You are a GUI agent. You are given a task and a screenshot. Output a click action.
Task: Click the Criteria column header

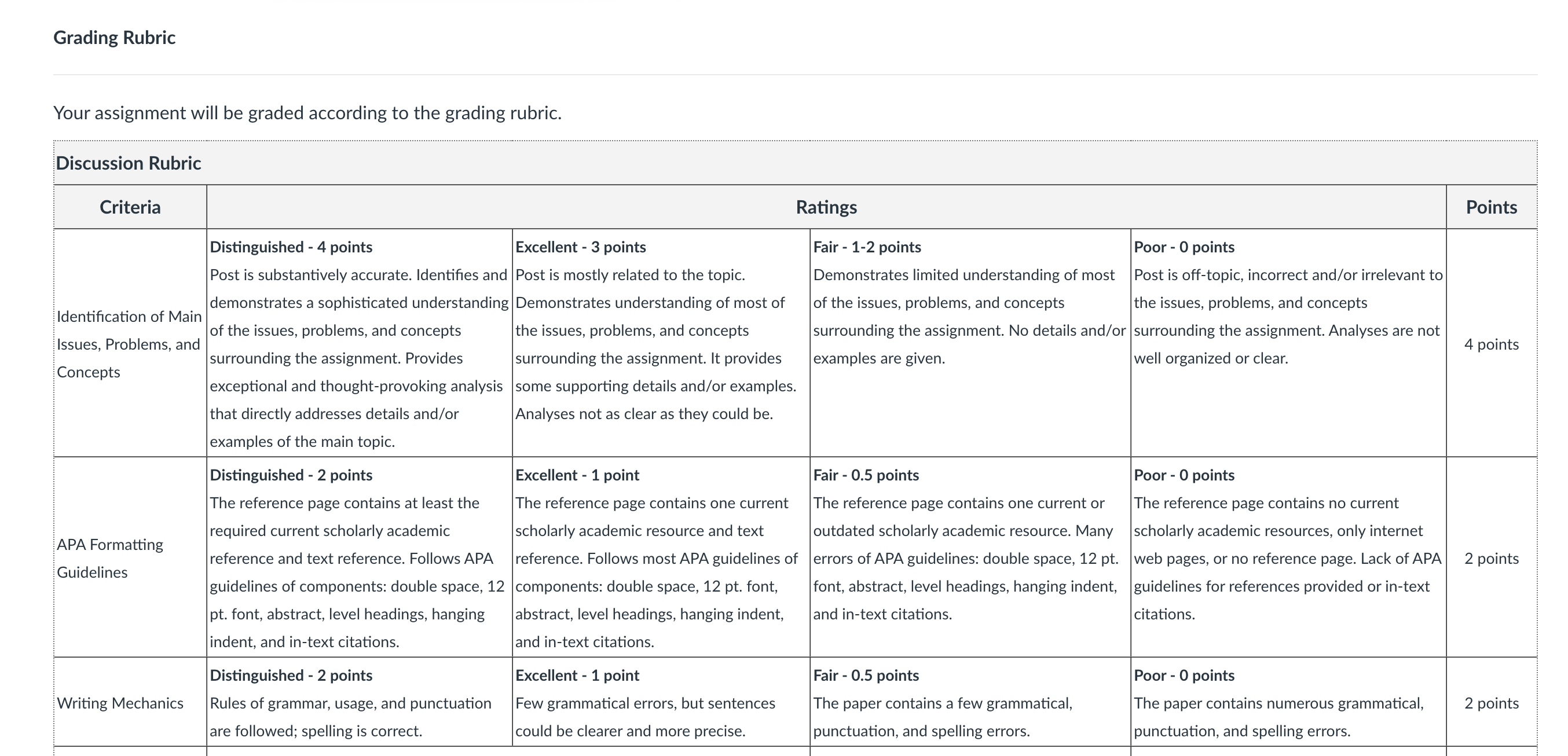[130, 207]
